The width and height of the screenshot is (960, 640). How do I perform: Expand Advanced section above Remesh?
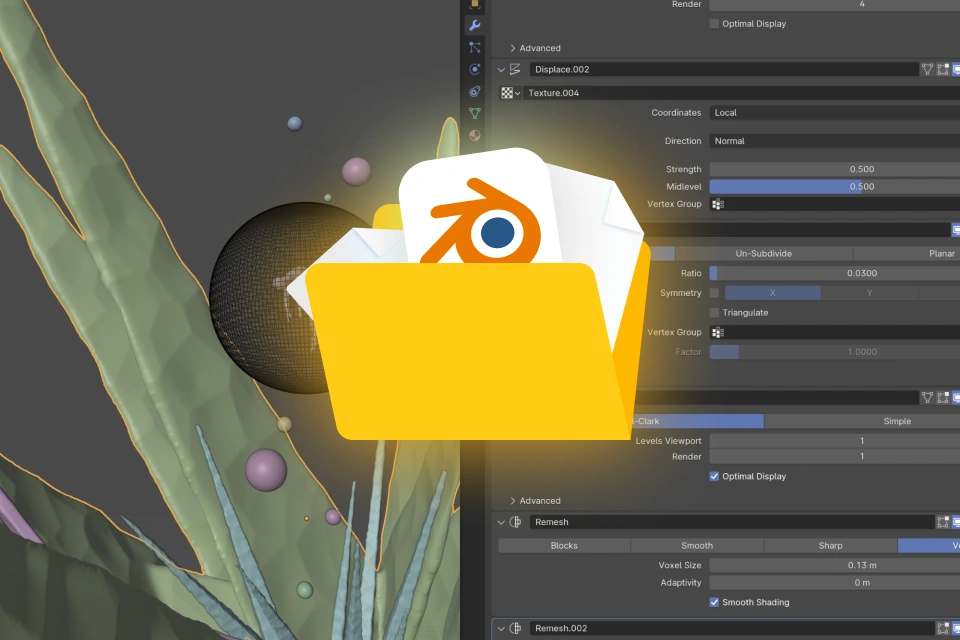click(534, 500)
